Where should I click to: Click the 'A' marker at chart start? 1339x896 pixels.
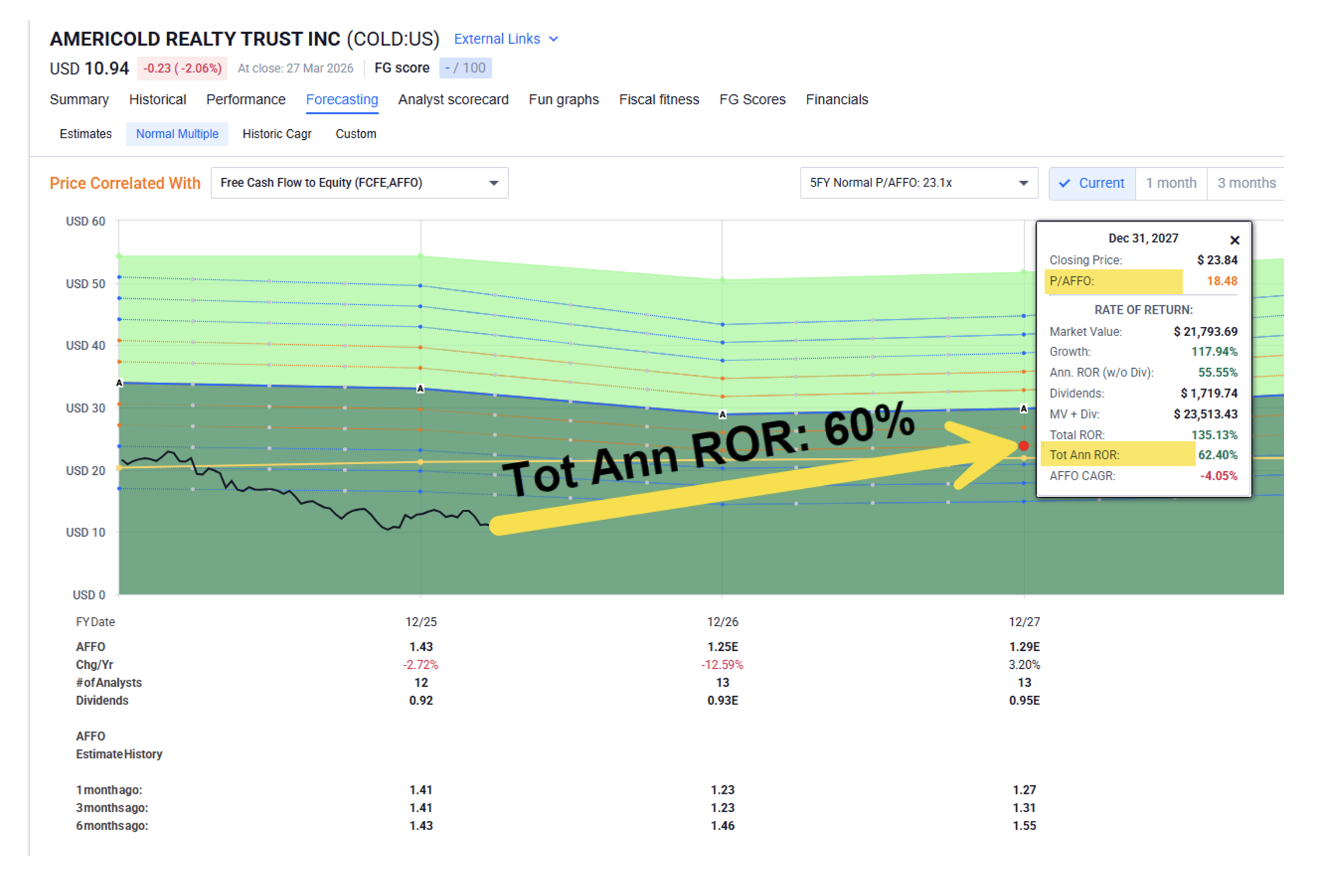coord(119,383)
